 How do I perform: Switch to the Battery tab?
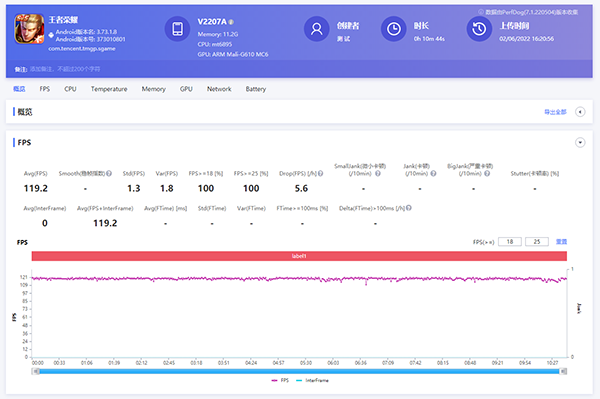tap(256, 89)
